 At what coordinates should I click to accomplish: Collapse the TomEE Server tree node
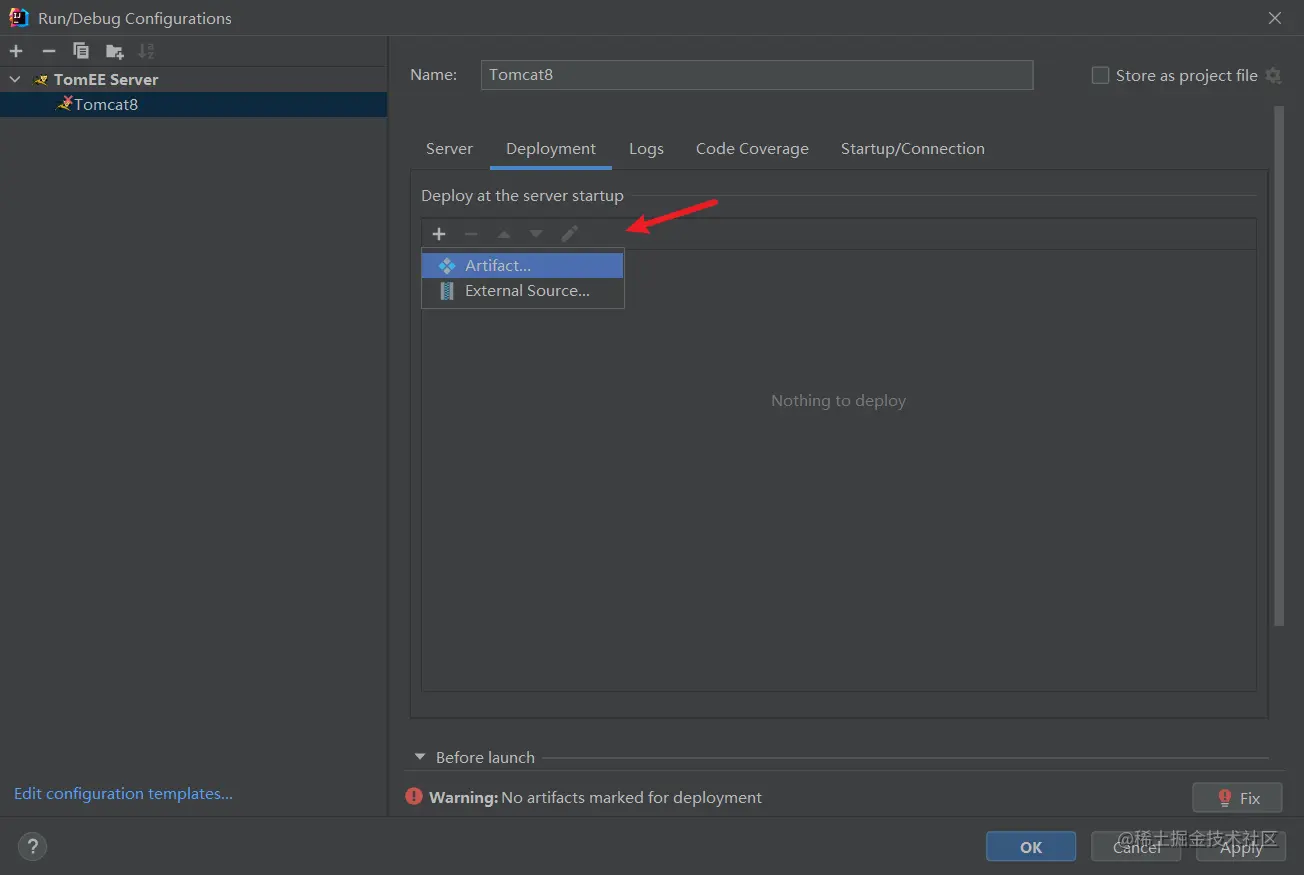pyautogui.click(x=15, y=79)
